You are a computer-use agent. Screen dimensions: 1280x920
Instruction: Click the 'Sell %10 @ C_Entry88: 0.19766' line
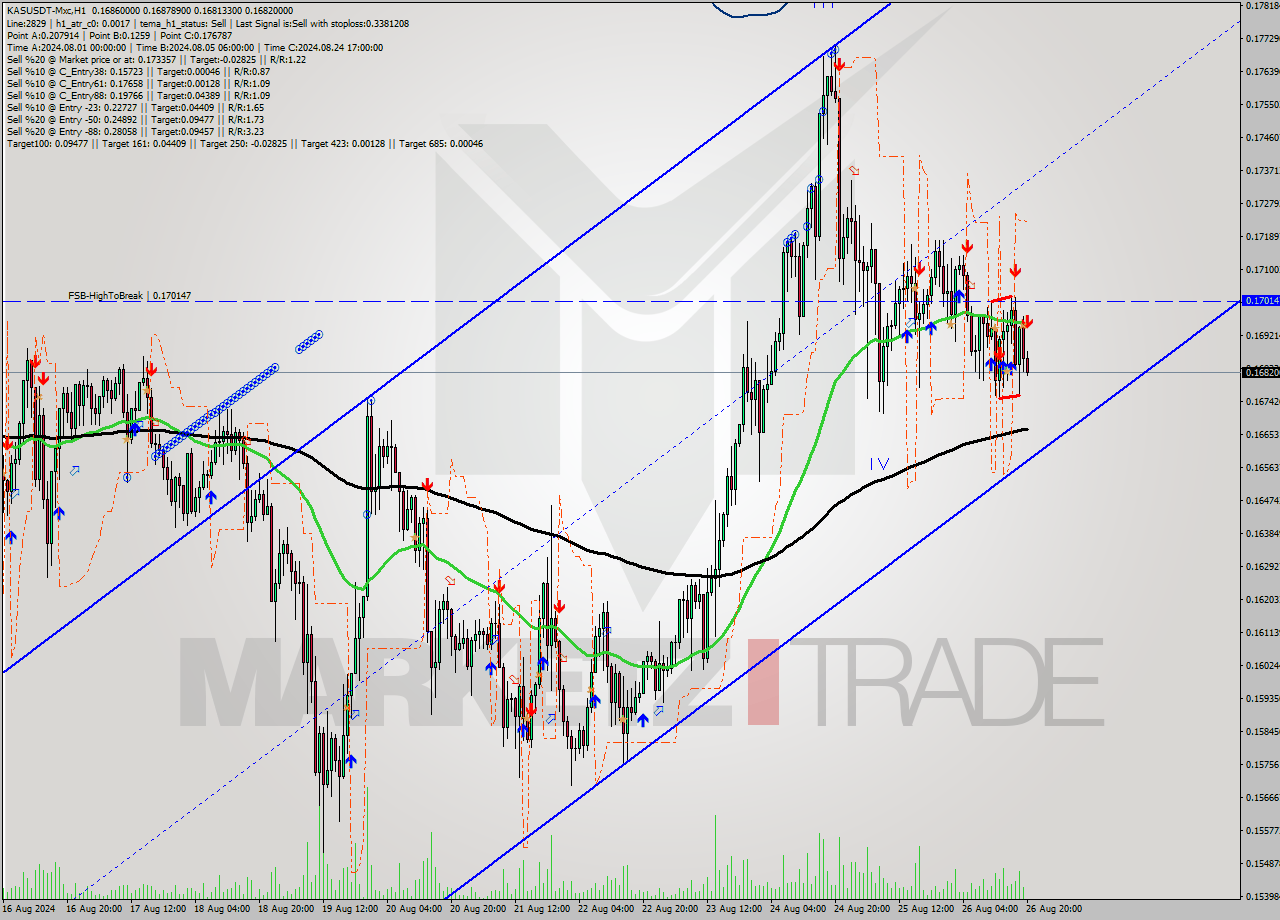click(138, 95)
